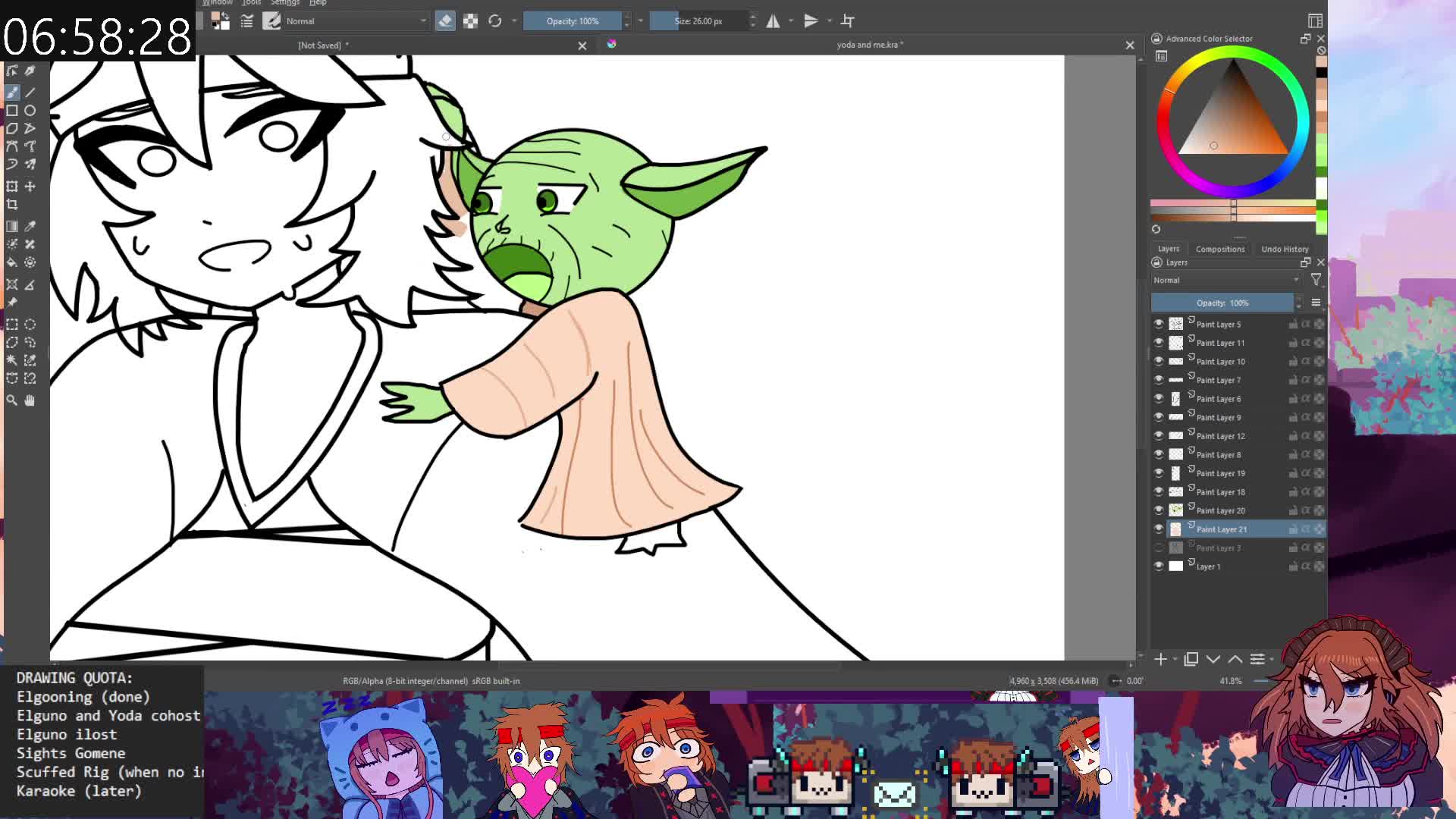1456x819 pixels.
Task: Select the Line tool
Action: pos(30,92)
